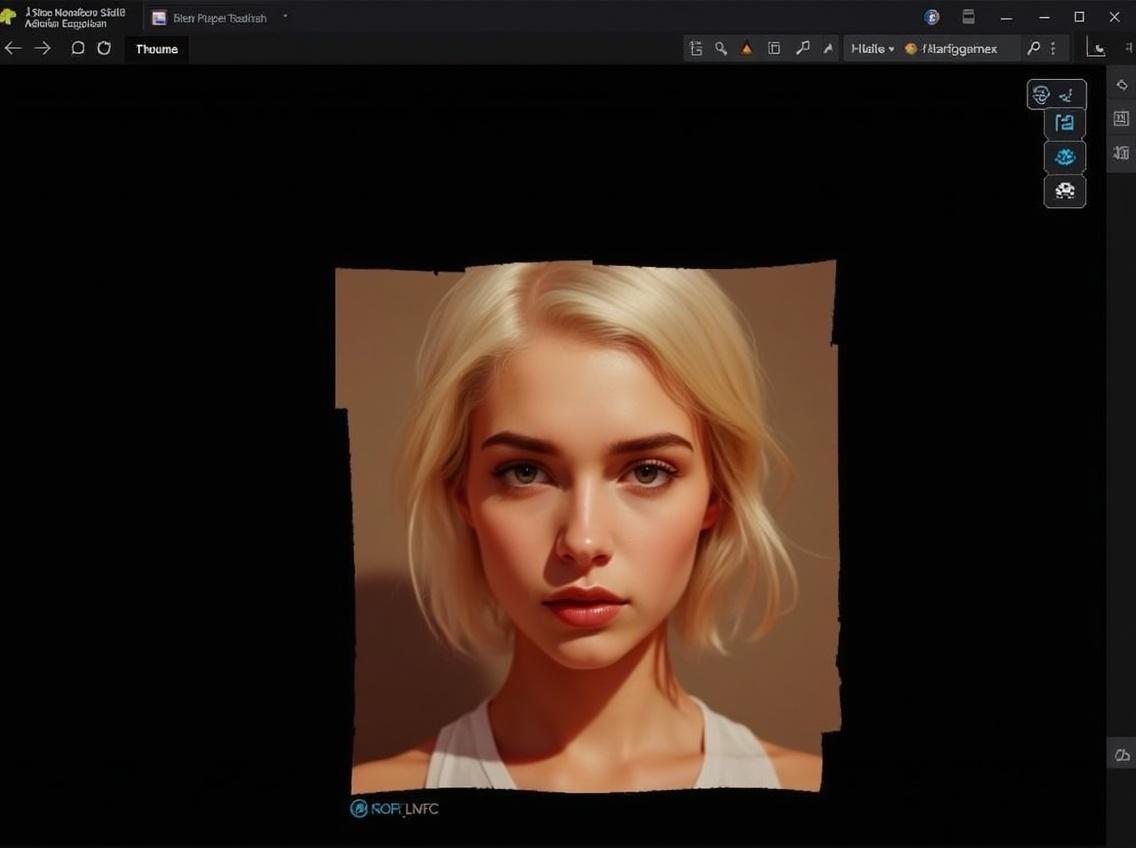Toggle the diamond icon in right sidebar
The height and width of the screenshot is (848, 1136).
[x=1121, y=85]
